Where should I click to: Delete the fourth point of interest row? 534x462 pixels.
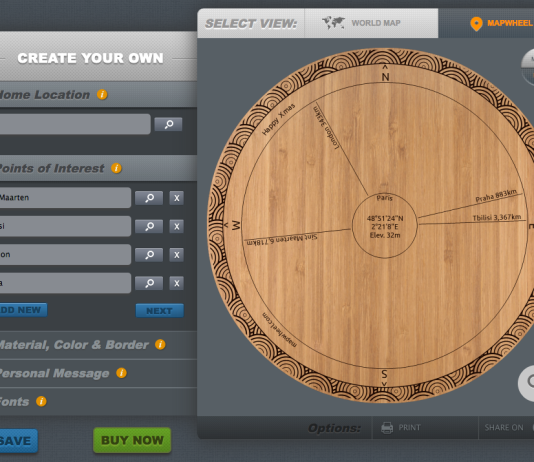[176, 283]
